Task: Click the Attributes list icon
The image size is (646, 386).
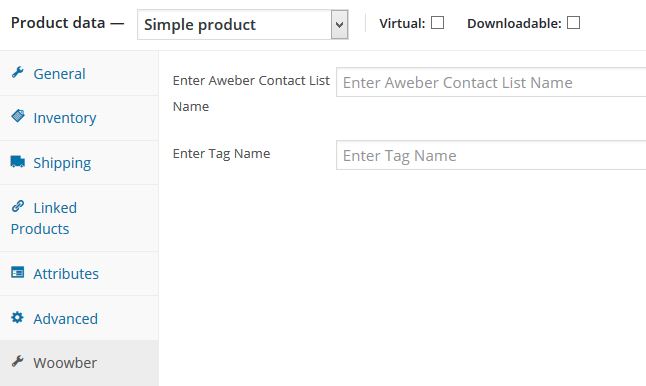Action: 17,272
